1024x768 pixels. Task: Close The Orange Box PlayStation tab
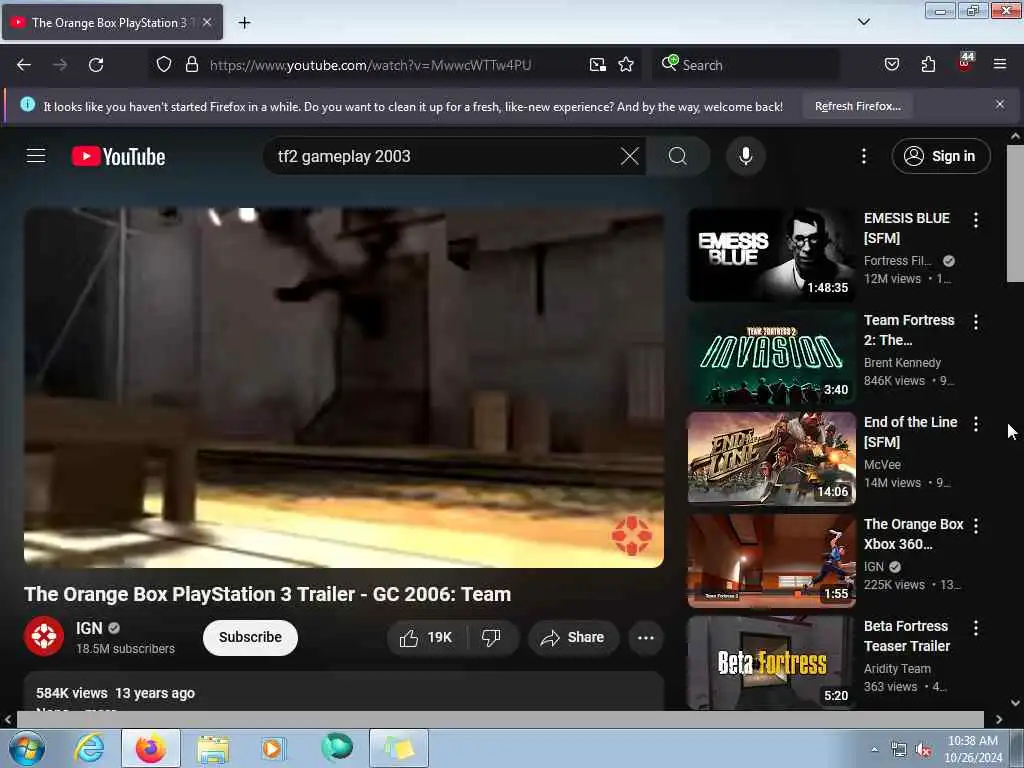coord(206,22)
